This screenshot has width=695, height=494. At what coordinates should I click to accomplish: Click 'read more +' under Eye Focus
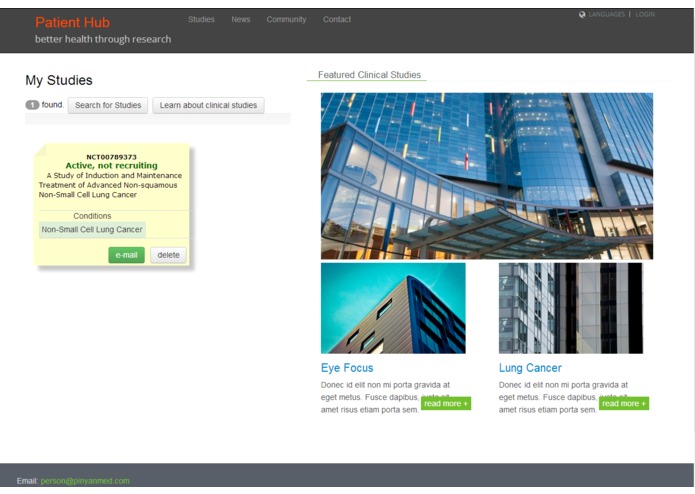click(x=445, y=403)
